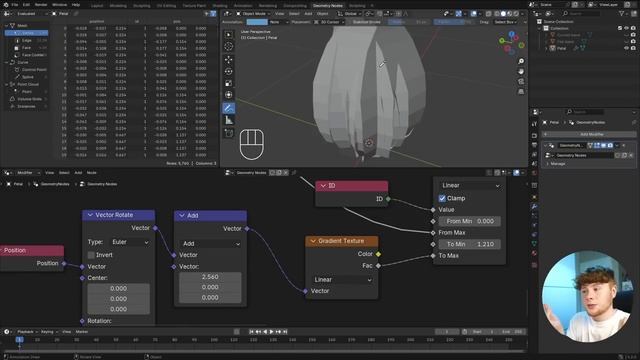The height and width of the screenshot is (360, 640).
Task: Toggle Petal render camera icon in outliner
Action: (x=633, y=48)
